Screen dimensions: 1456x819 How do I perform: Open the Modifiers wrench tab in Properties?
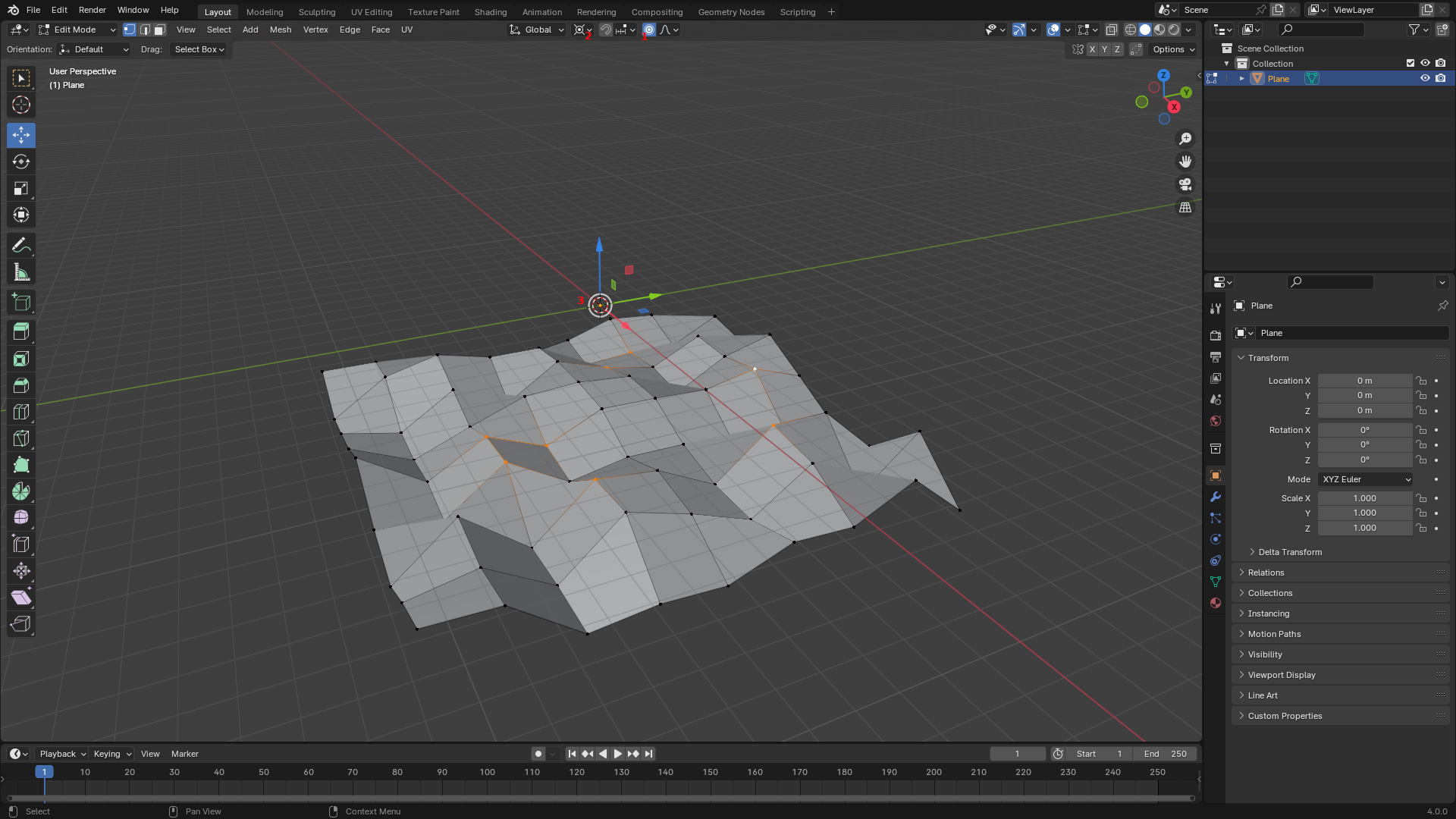pos(1216,497)
